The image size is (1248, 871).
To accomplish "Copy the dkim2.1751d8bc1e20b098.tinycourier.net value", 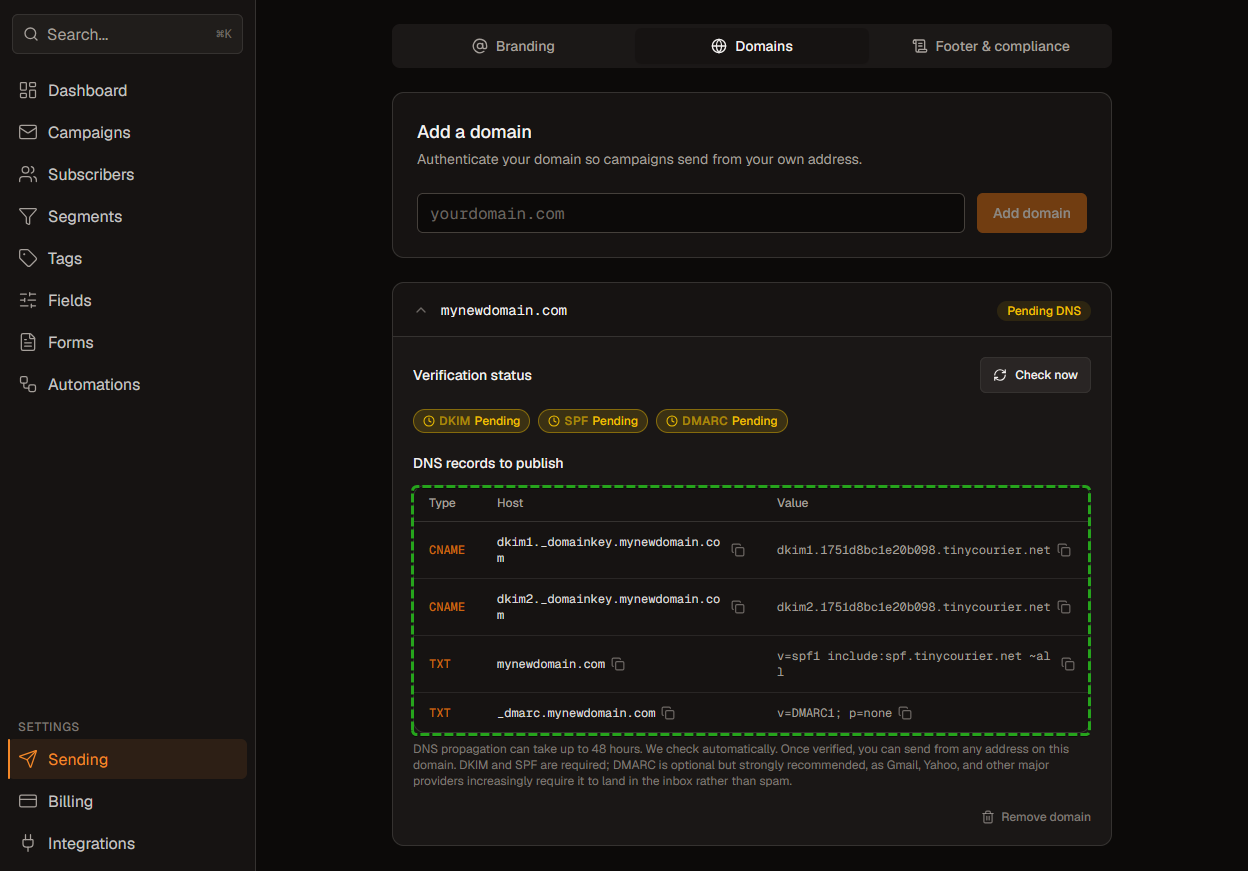I will pyautogui.click(x=1064, y=607).
